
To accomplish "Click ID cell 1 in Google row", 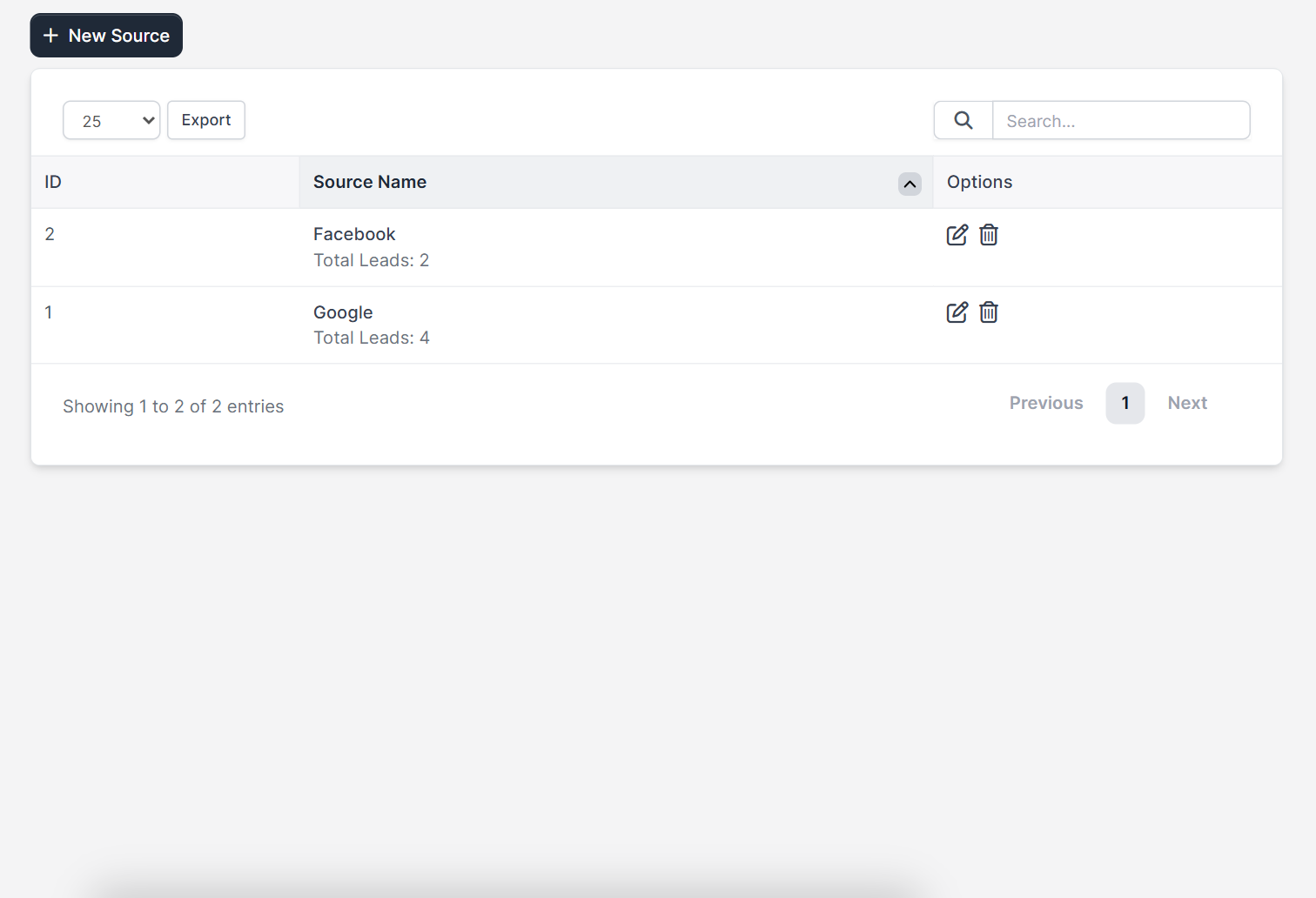I will [x=49, y=312].
